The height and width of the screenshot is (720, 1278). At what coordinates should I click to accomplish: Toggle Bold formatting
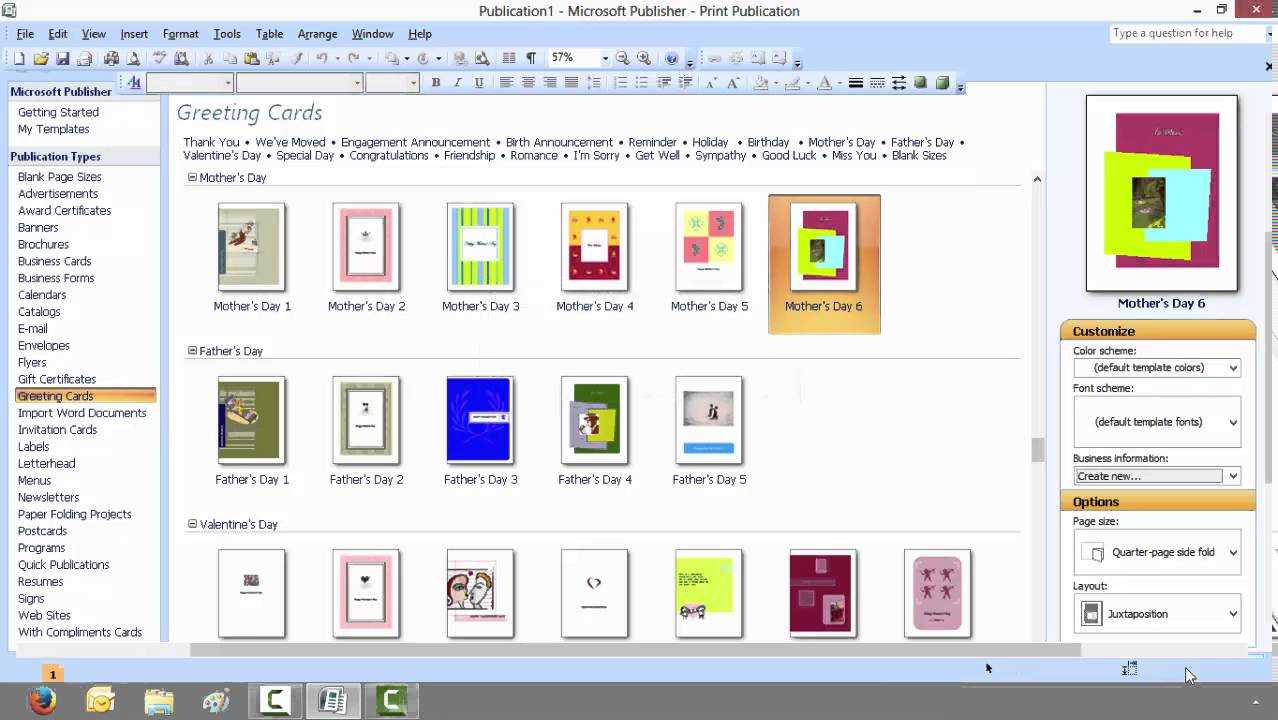pyautogui.click(x=436, y=83)
